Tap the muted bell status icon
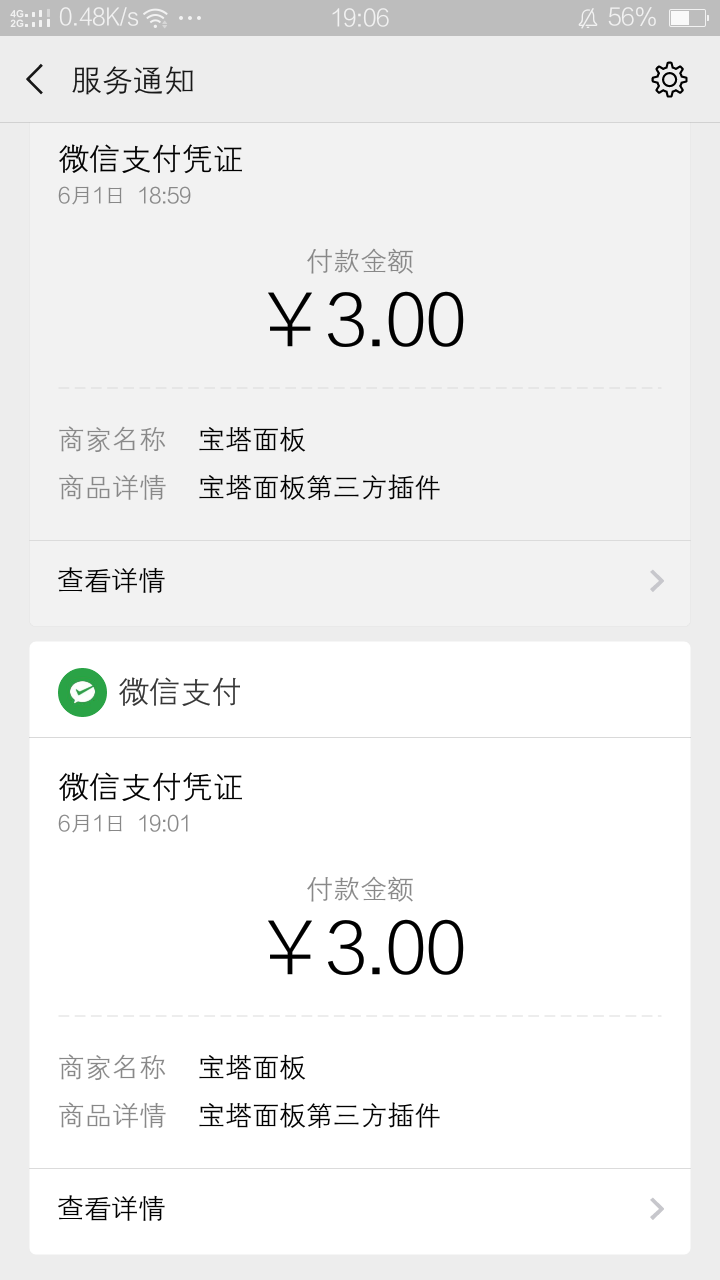 [587, 17]
